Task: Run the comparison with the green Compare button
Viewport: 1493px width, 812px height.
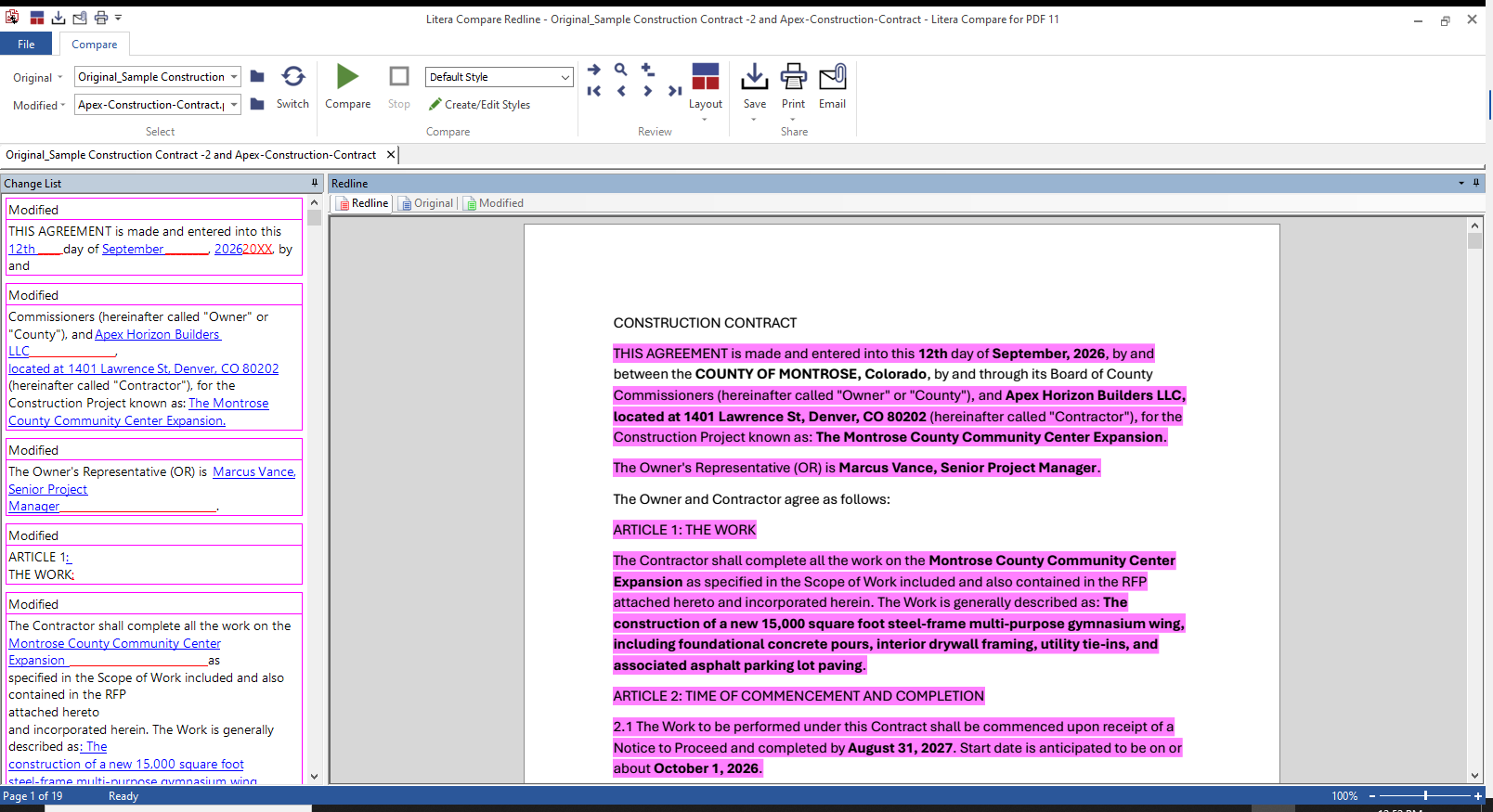Action: click(x=347, y=87)
